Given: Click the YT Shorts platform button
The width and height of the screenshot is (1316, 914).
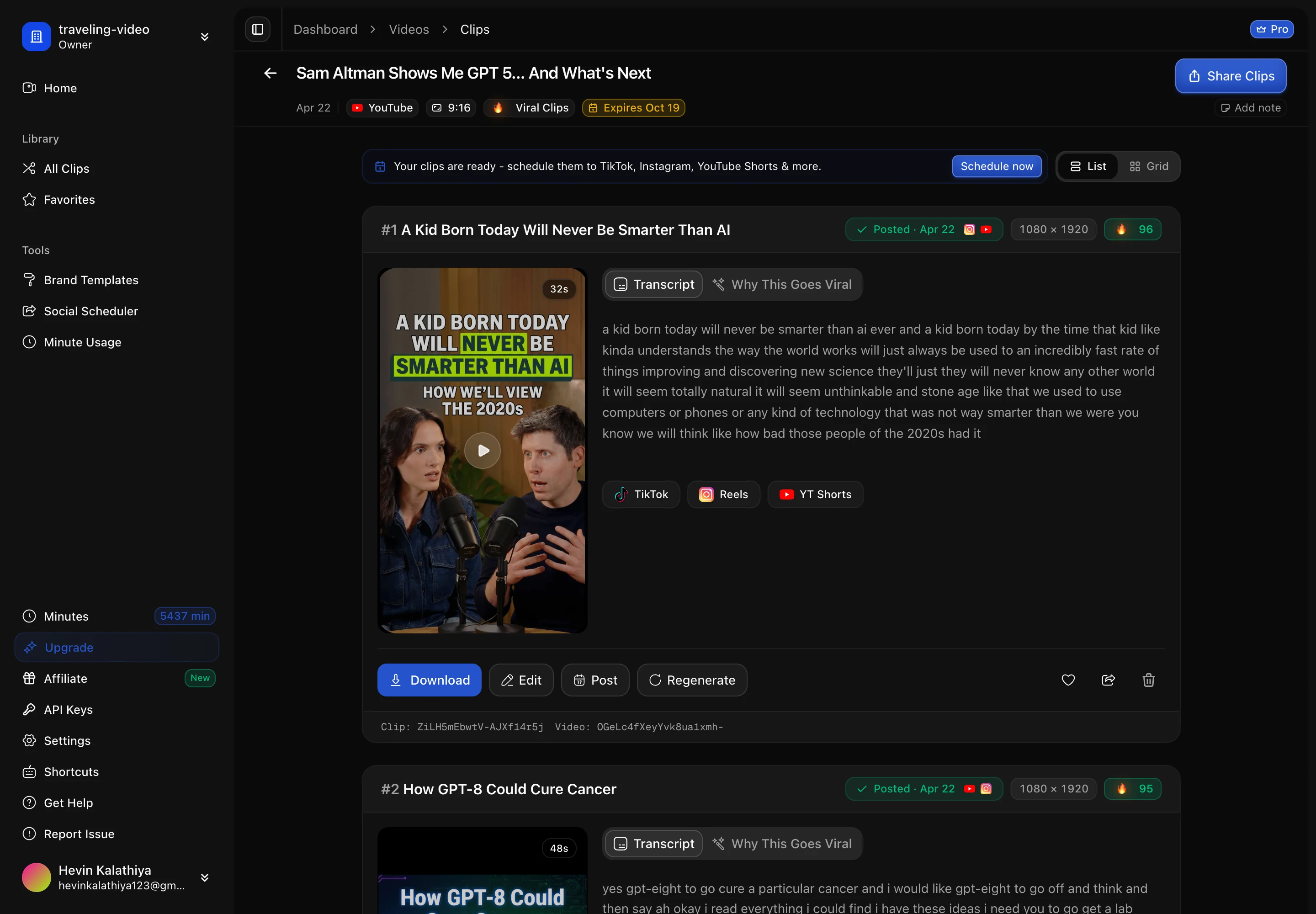Looking at the screenshot, I should (x=815, y=494).
